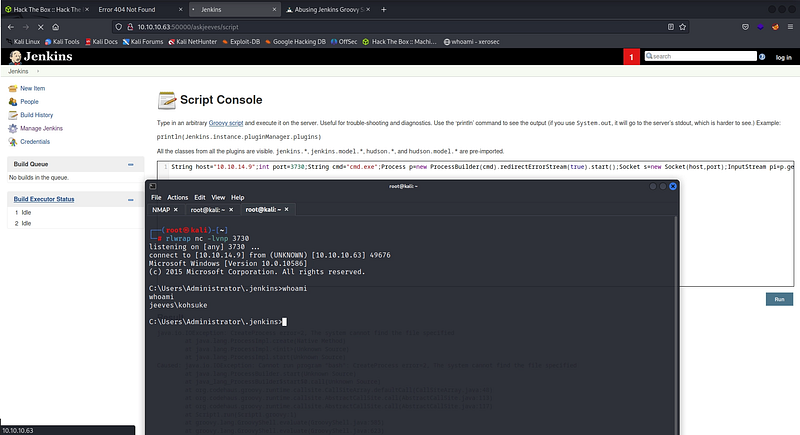Bookmark this page with the star
This screenshot has width=800, height=435.
tap(683, 27)
